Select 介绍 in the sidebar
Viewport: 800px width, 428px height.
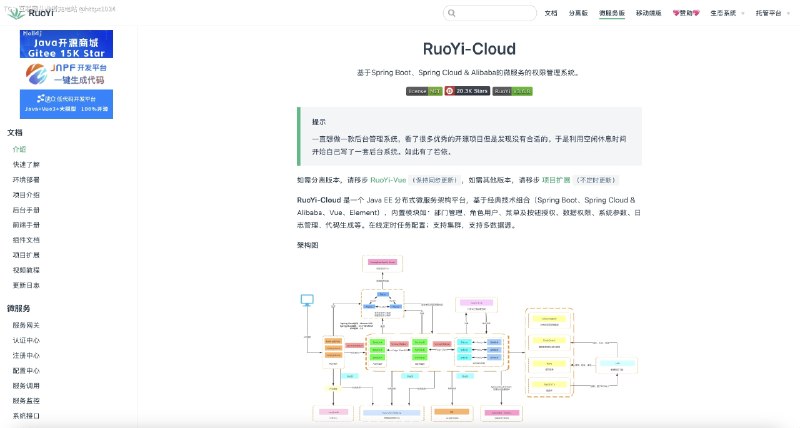(x=19, y=149)
